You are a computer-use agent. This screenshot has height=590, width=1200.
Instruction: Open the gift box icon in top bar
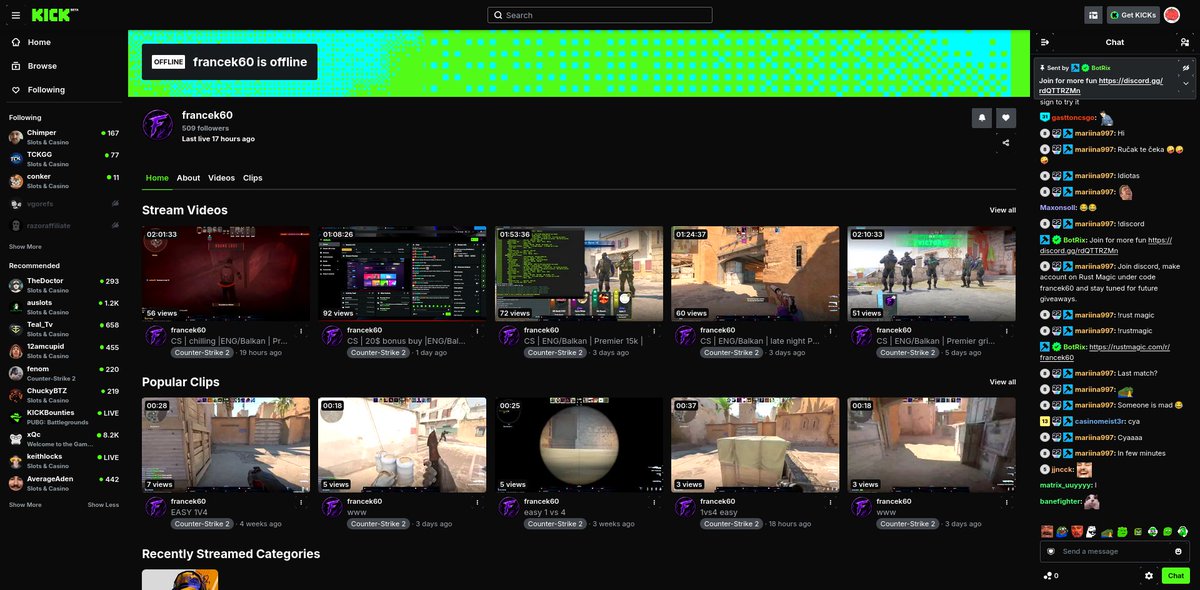click(x=1093, y=15)
